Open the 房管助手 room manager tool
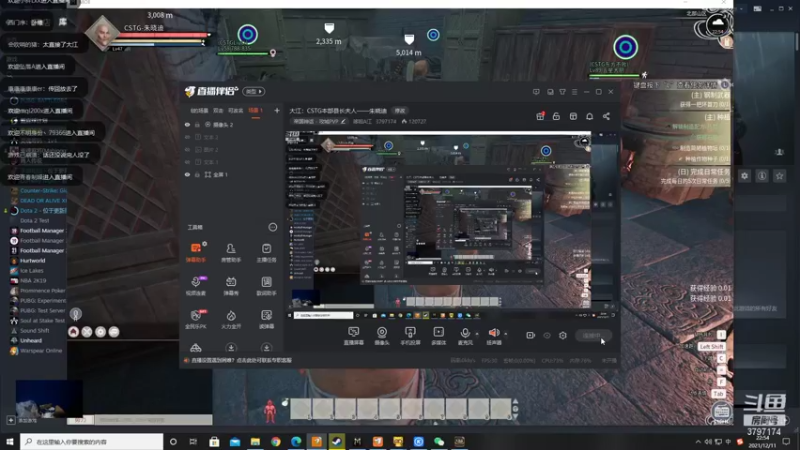This screenshot has height=450, width=800. tap(231, 252)
